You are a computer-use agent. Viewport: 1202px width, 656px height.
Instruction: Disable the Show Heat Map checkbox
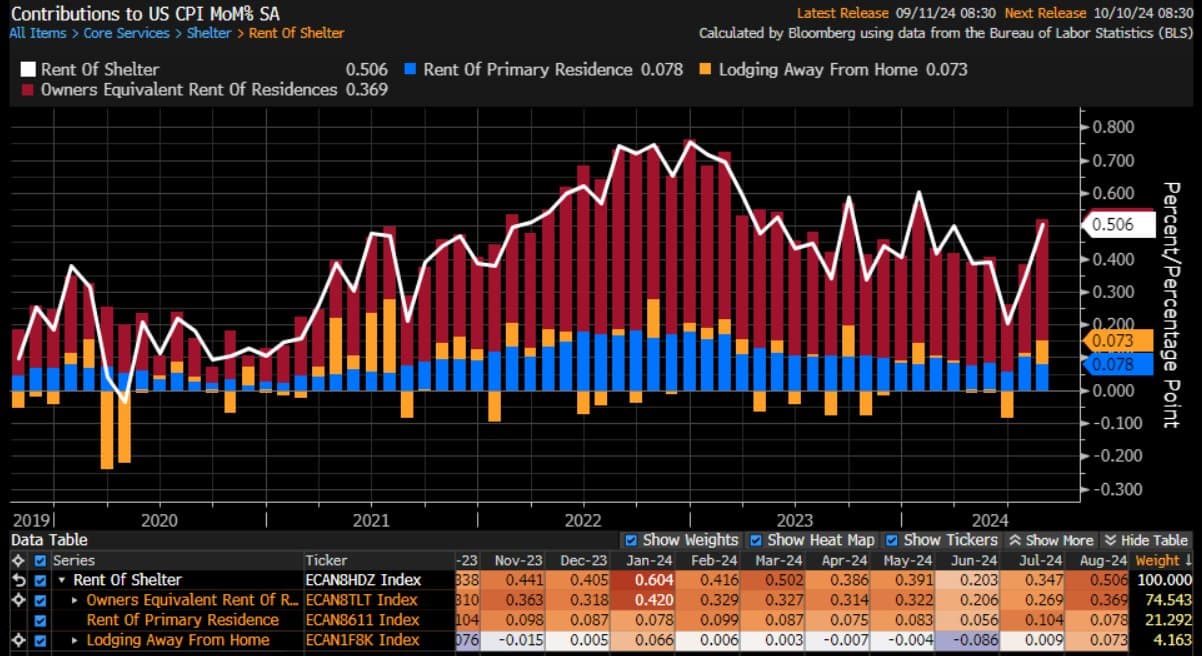click(757, 540)
